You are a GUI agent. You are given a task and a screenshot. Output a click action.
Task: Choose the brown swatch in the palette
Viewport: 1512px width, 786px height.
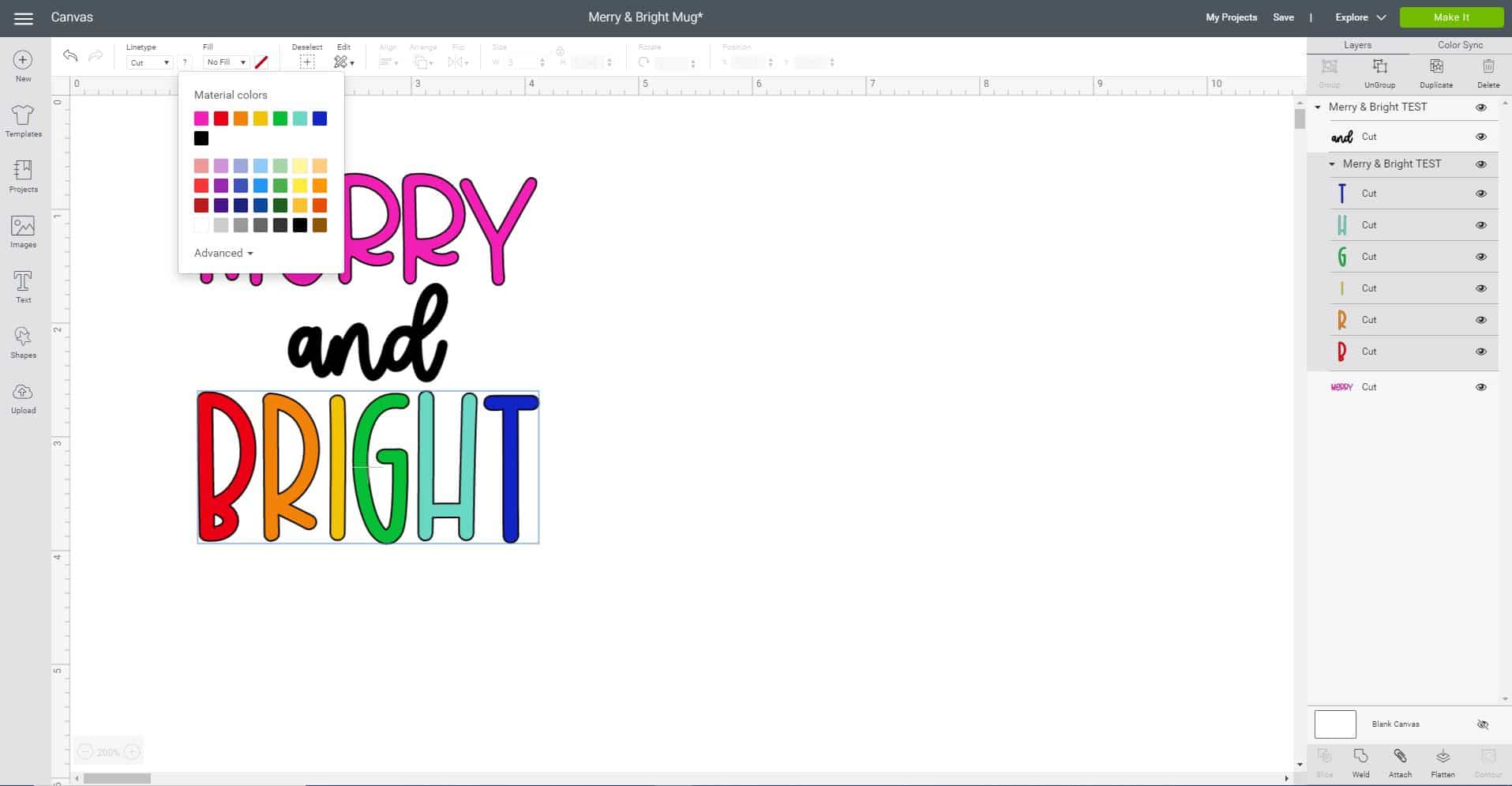(x=320, y=225)
